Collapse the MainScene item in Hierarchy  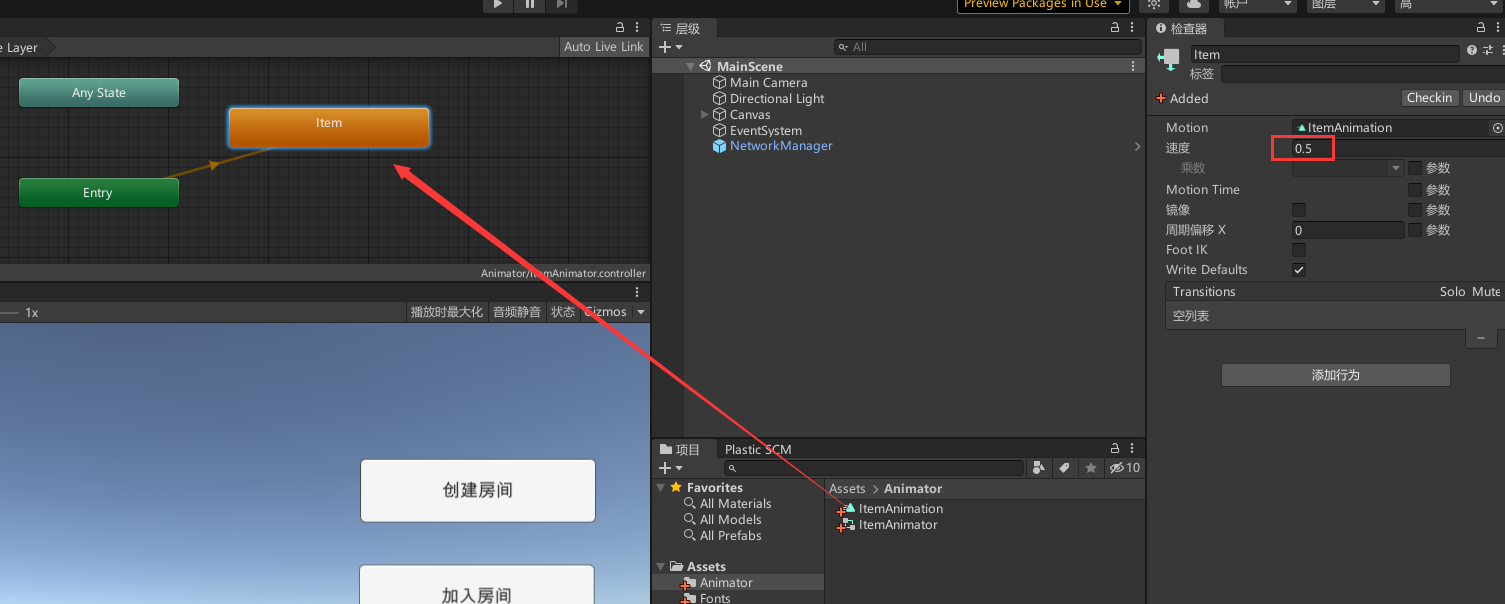tap(689, 65)
